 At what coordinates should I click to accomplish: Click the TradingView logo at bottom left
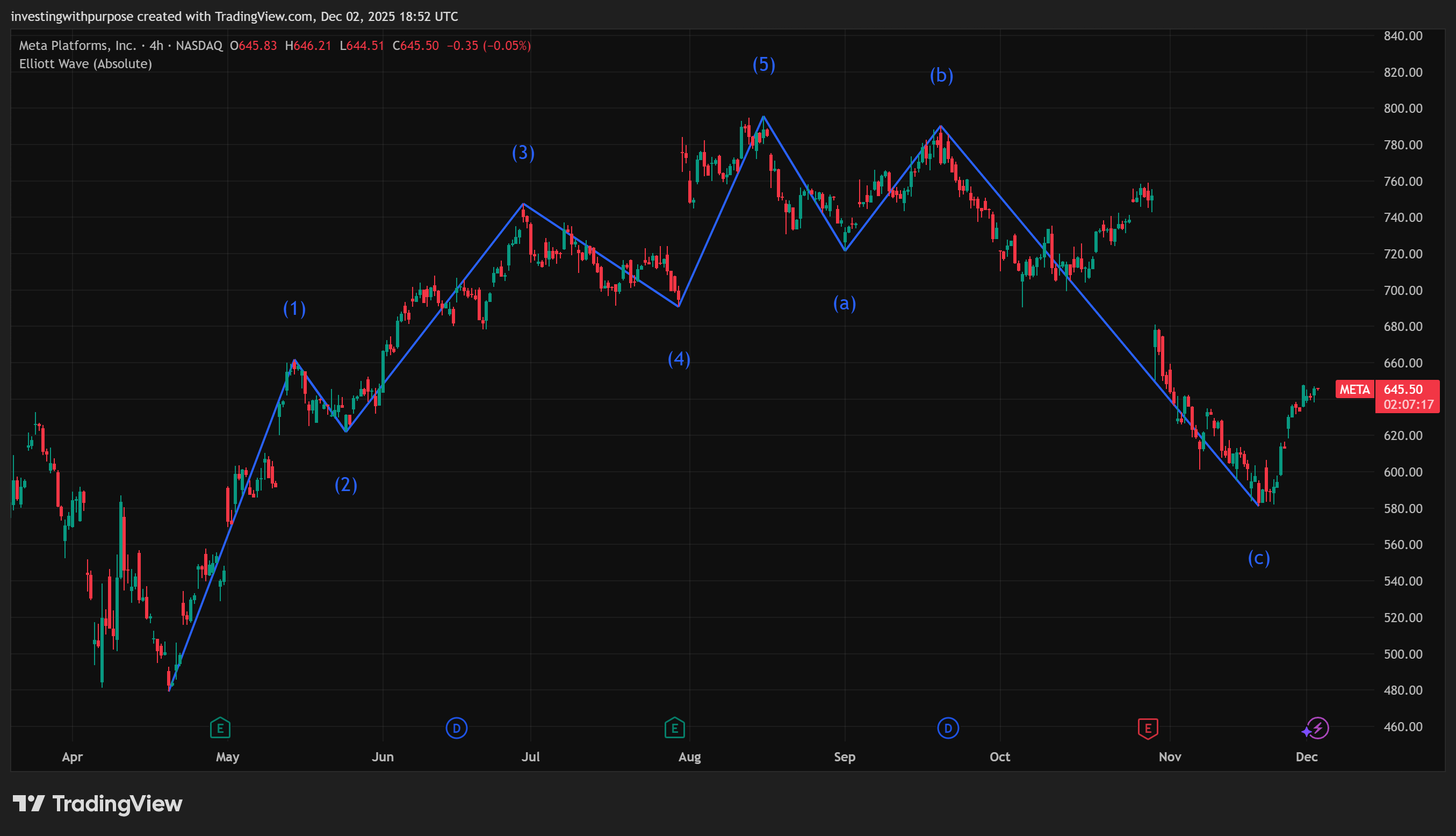[98, 803]
